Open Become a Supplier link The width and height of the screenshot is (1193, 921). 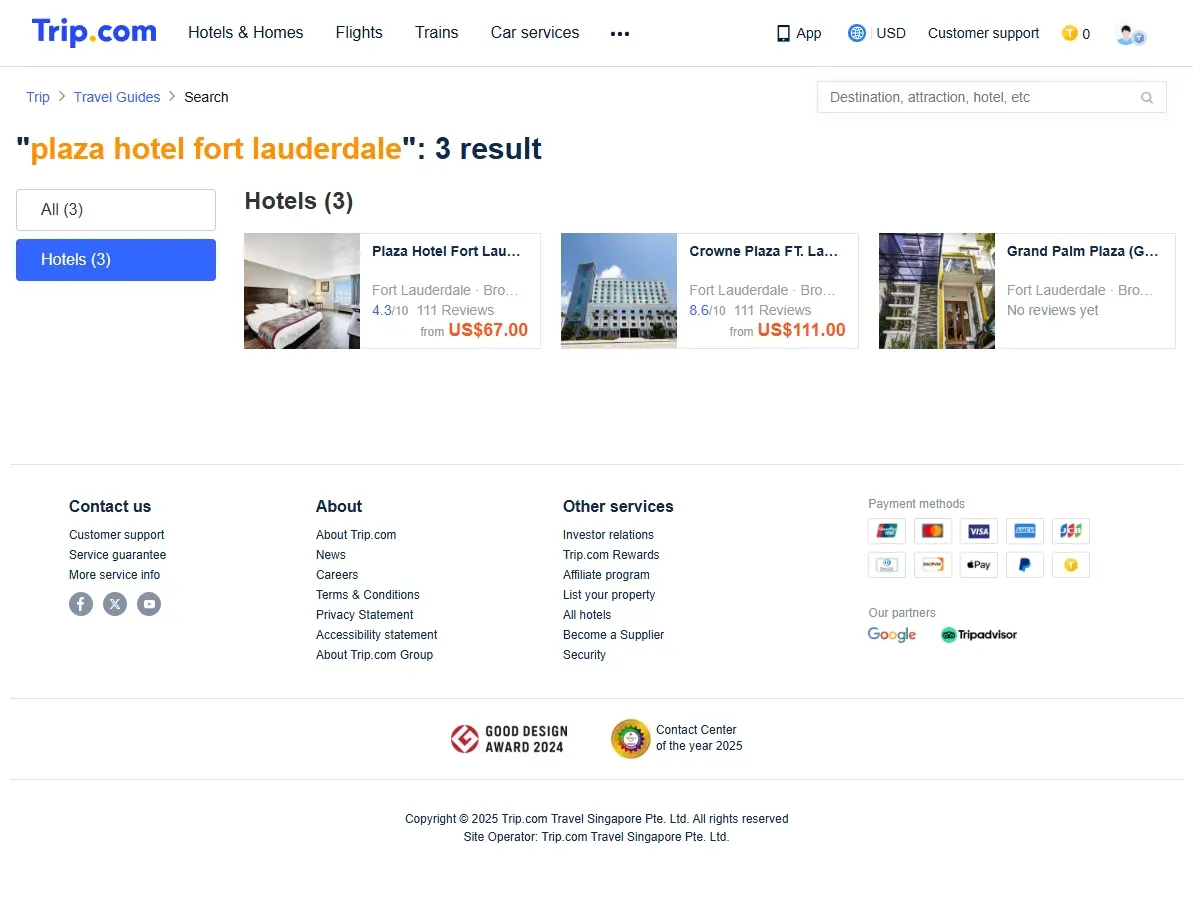[x=613, y=634]
